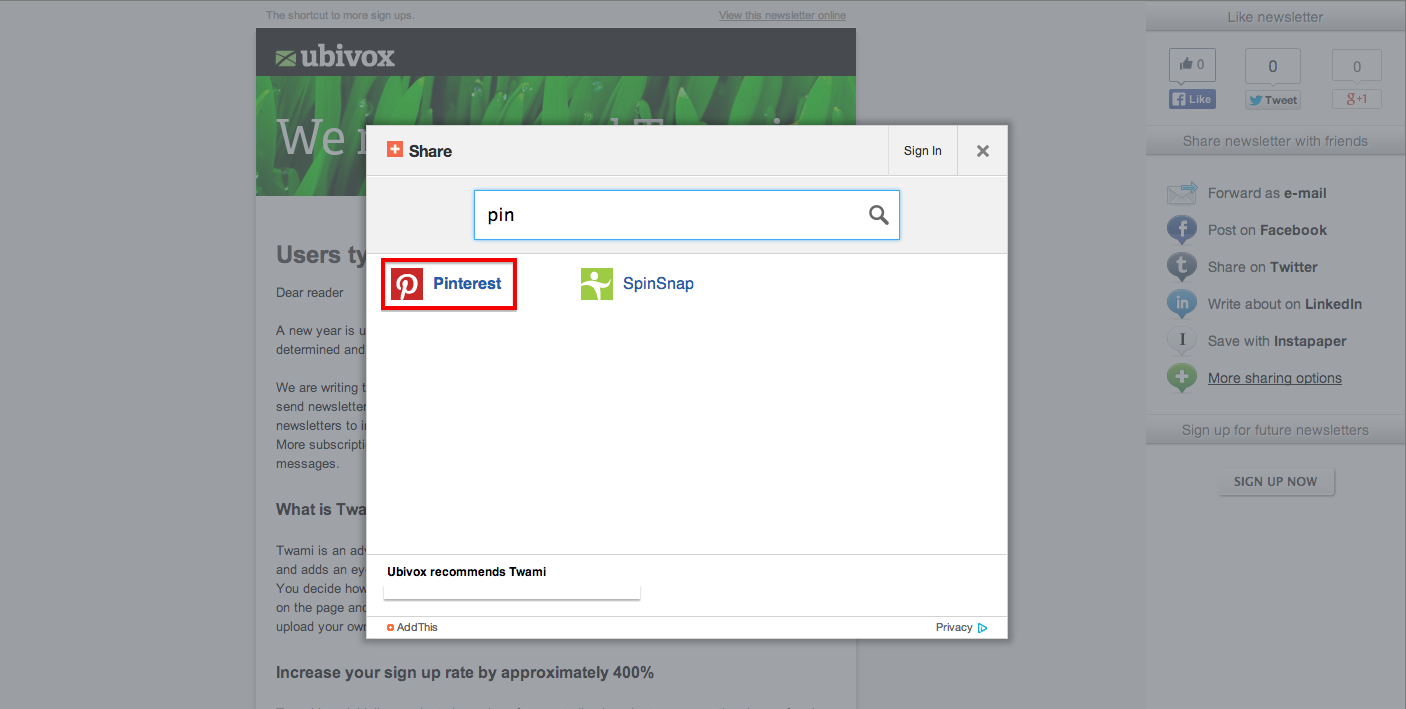Screen dimensions: 1406x709
Task: Choose the SpinSnap service link
Action: 658,284
